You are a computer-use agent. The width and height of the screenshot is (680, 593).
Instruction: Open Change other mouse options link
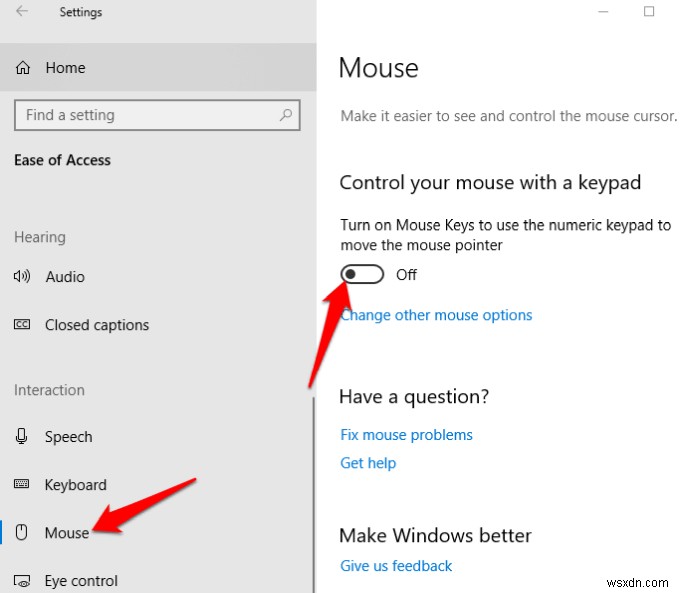tap(436, 315)
